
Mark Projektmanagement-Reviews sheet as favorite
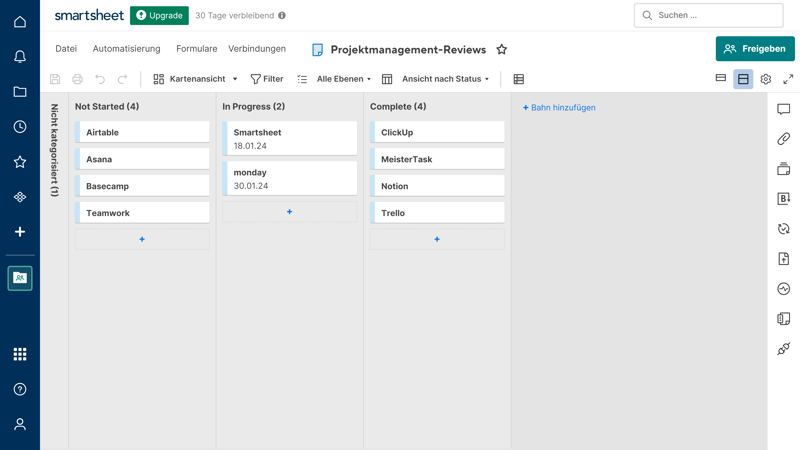[x=502, y=49]
